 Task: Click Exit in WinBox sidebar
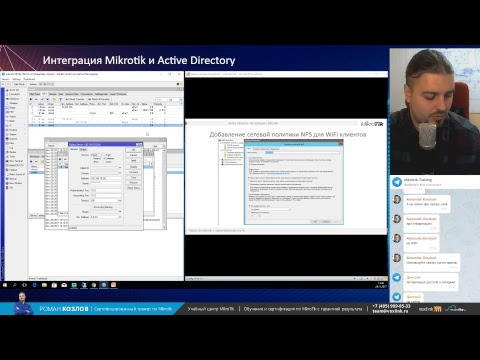click(x=10, y=188)
